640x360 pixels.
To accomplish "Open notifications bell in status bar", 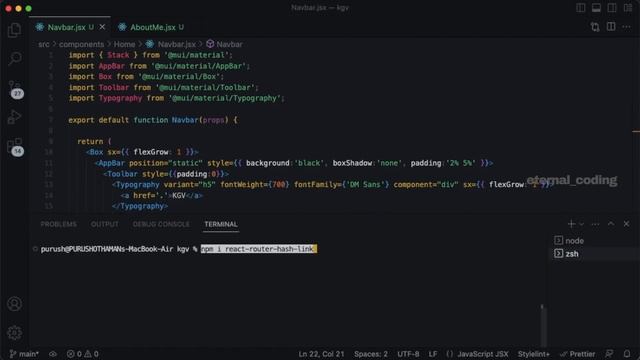I will (x=627, y=354).
